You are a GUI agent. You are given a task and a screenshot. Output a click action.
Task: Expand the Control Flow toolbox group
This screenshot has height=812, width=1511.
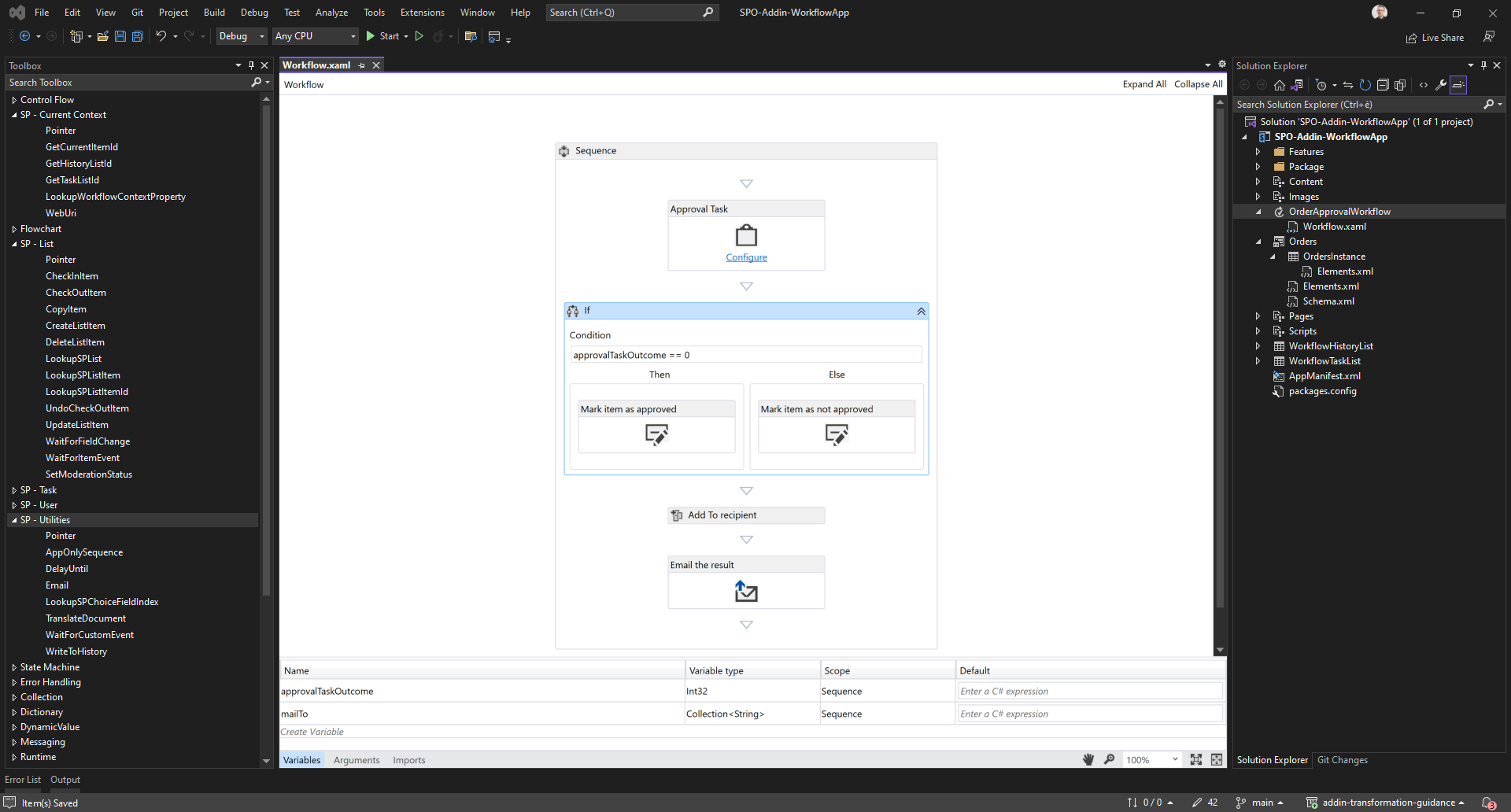[13, 99]
